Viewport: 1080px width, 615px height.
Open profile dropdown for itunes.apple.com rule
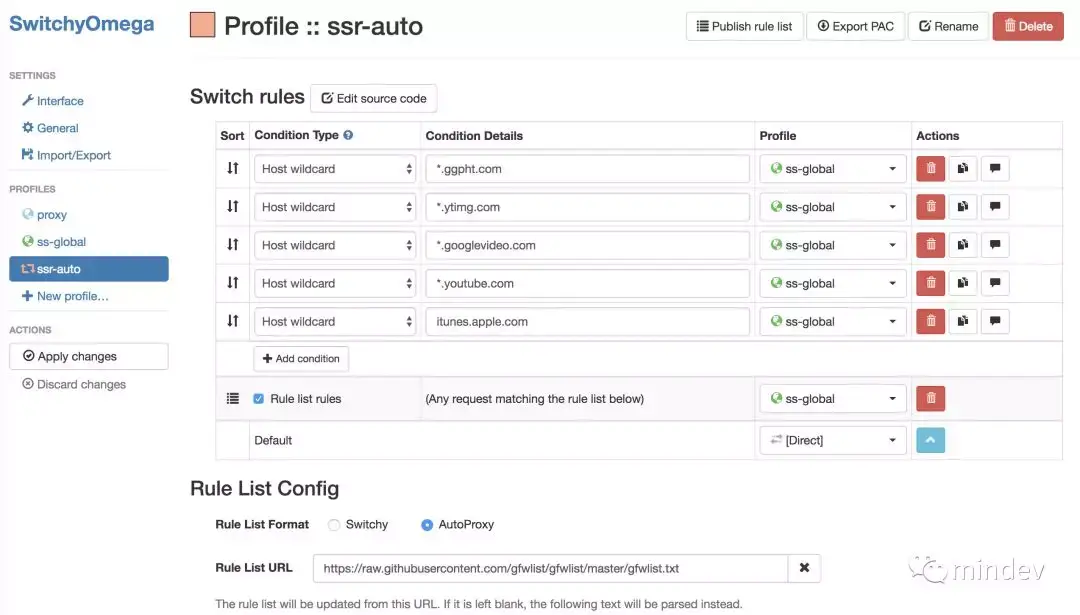[833, 321]
